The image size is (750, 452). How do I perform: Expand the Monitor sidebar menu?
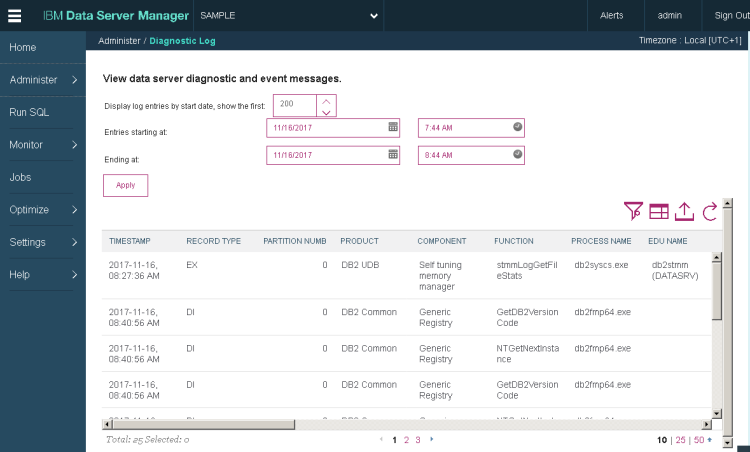[43, 145]
